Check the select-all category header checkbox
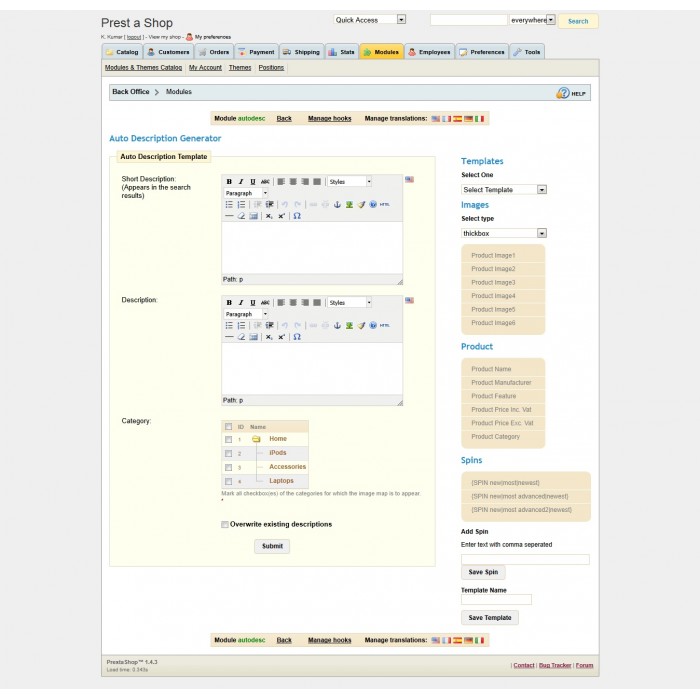Screen dimensions: 700x700 (229, 427)
